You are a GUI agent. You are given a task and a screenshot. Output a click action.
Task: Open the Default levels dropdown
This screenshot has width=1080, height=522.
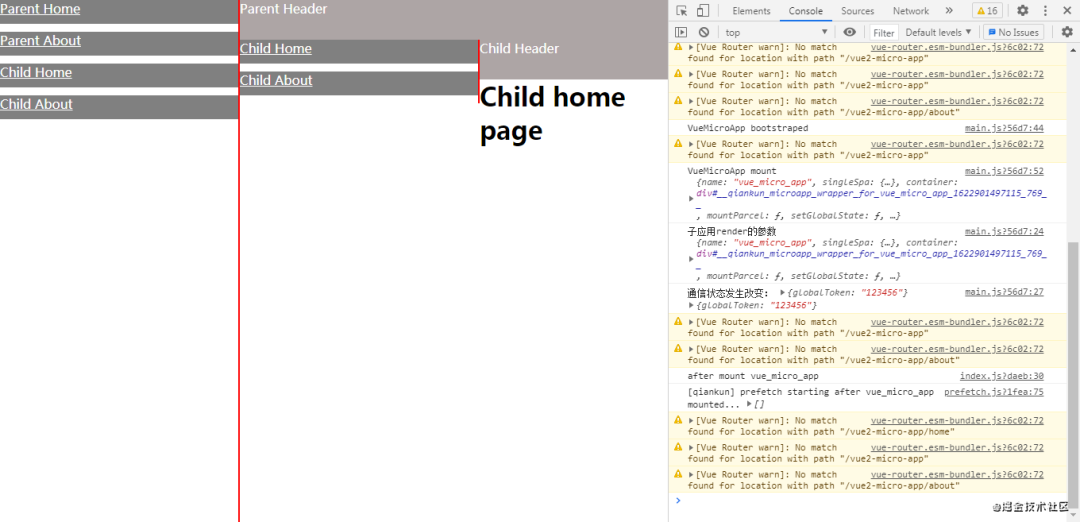click(x=938, y=32)
